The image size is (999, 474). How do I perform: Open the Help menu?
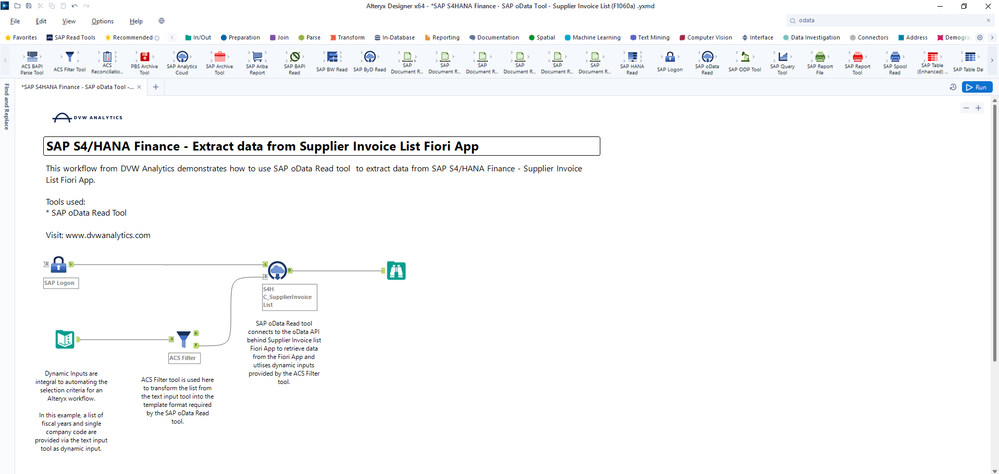tap(136, 21)
